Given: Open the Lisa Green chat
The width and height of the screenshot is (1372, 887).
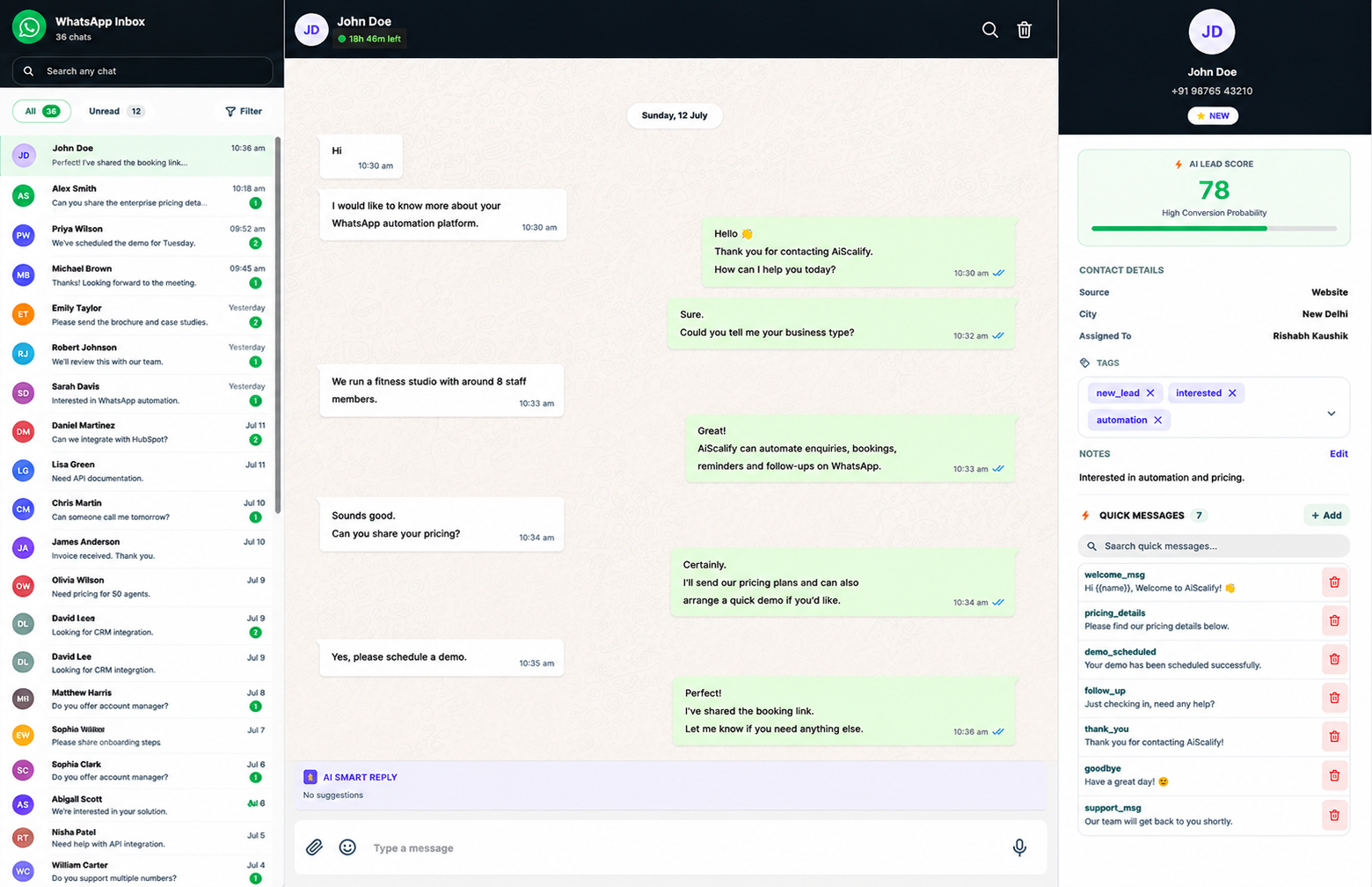Looking at the screenshot, I should 138,471.
